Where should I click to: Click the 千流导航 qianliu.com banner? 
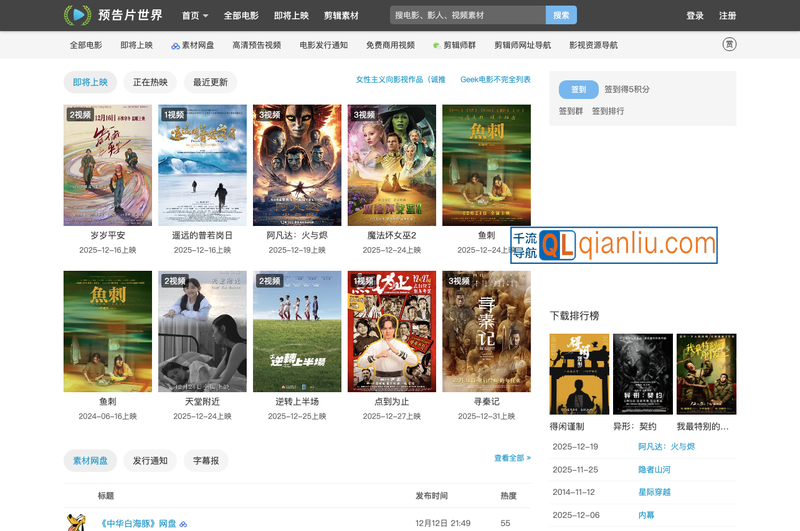click(x=614, y=244)
